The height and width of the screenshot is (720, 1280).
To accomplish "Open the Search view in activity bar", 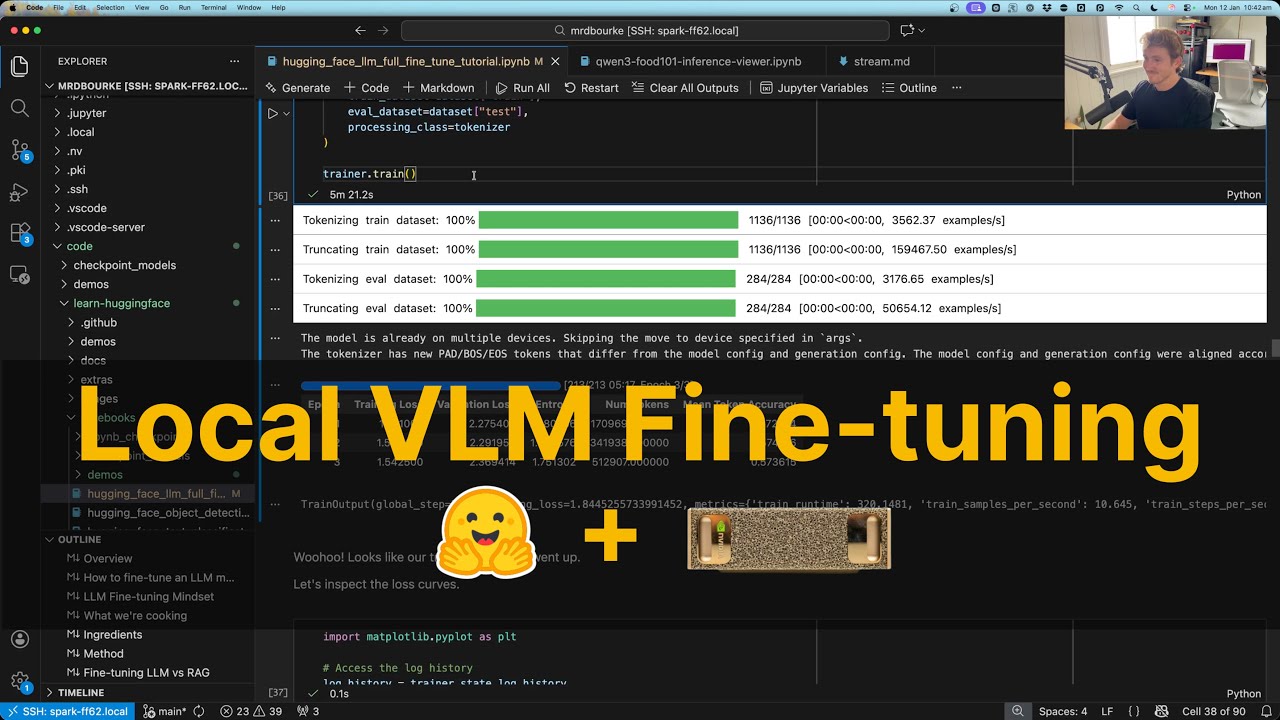I will 19,108.
